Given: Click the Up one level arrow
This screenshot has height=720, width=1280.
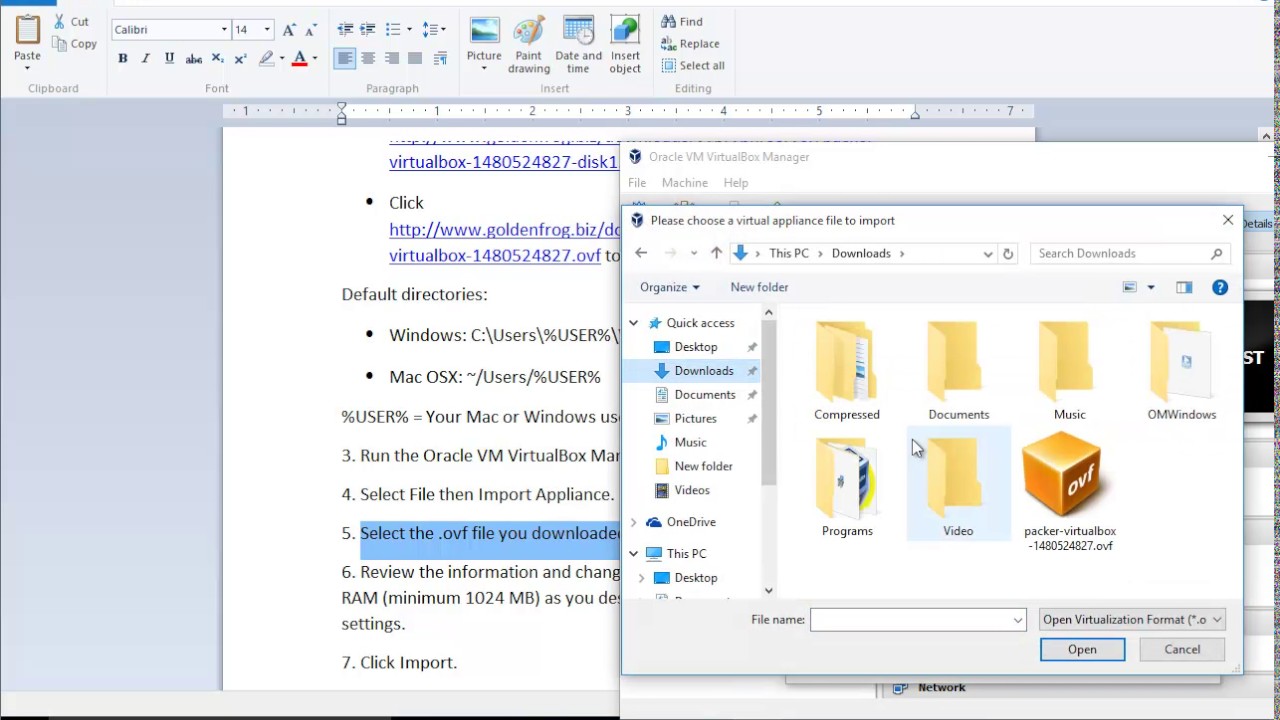Looking at the screenshot, I should pos(716,254).
